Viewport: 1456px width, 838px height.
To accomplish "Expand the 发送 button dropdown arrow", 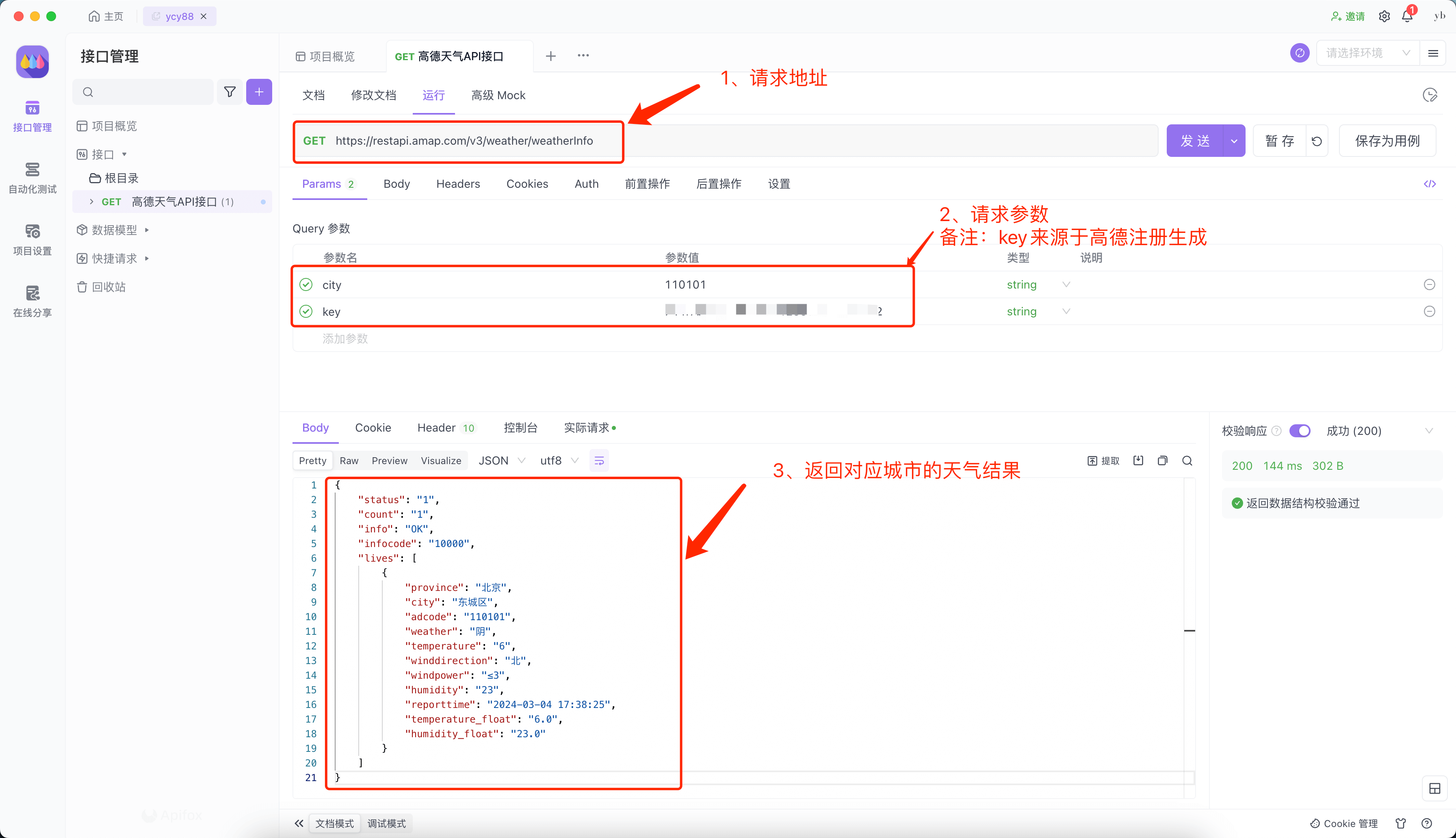I will click(1233, 141).
